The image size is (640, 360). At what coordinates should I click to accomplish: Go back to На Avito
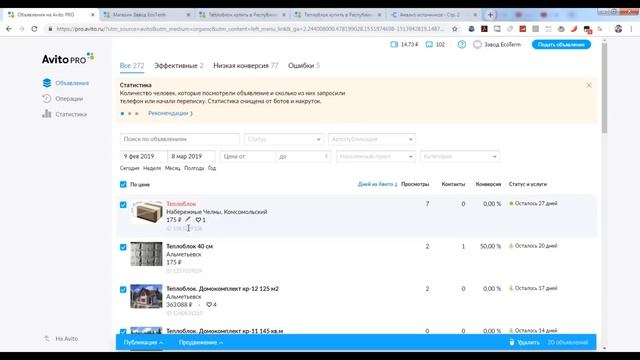point(61,339)
